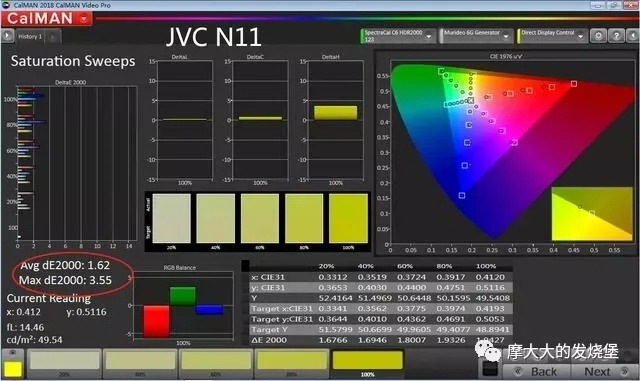This screenshot has height=381, width=640.
Task: Click the help question mark icon
Action: (x=616, y=36)
